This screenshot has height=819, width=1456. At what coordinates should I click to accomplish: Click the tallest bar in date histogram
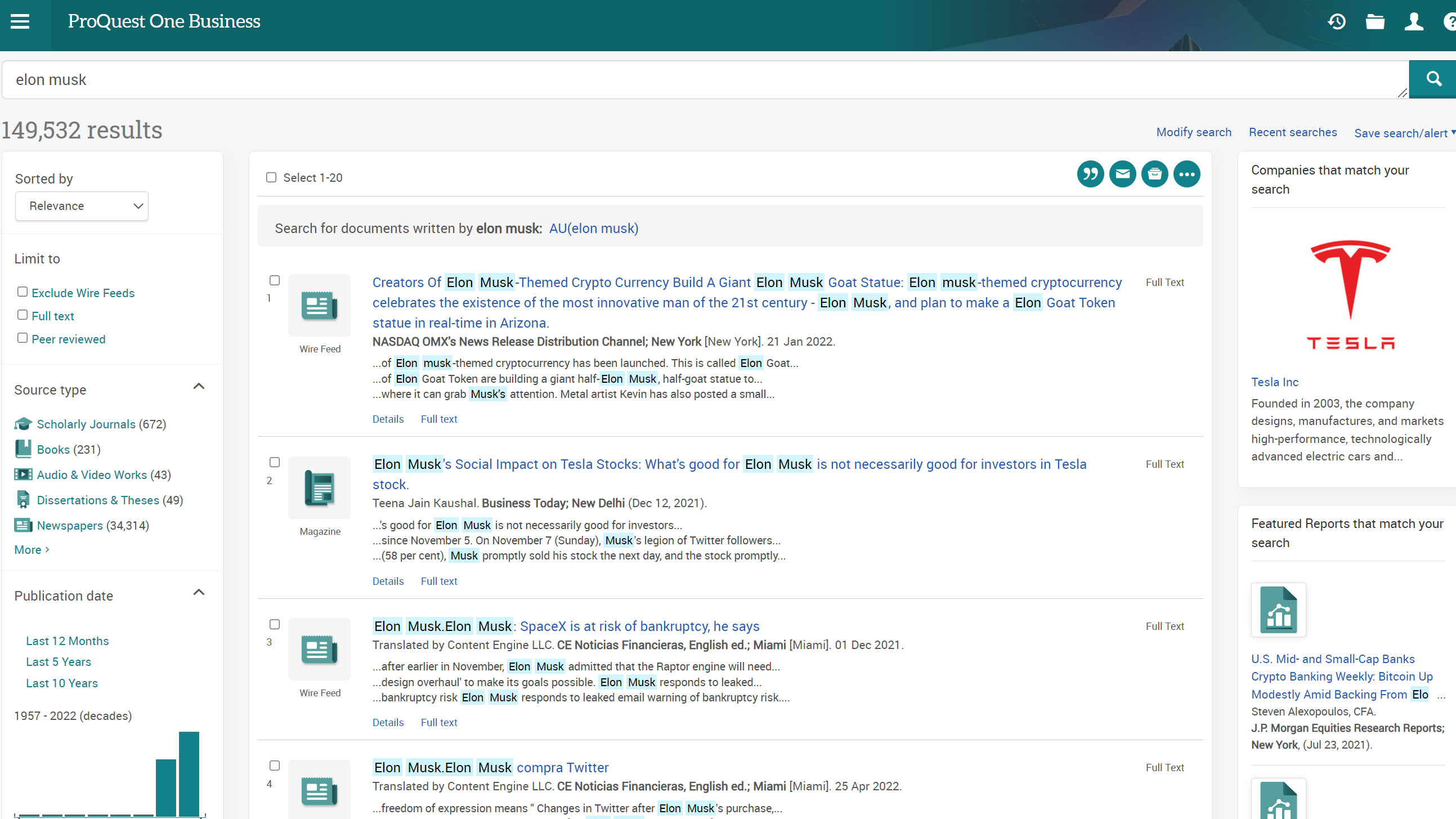pos(189,775)
